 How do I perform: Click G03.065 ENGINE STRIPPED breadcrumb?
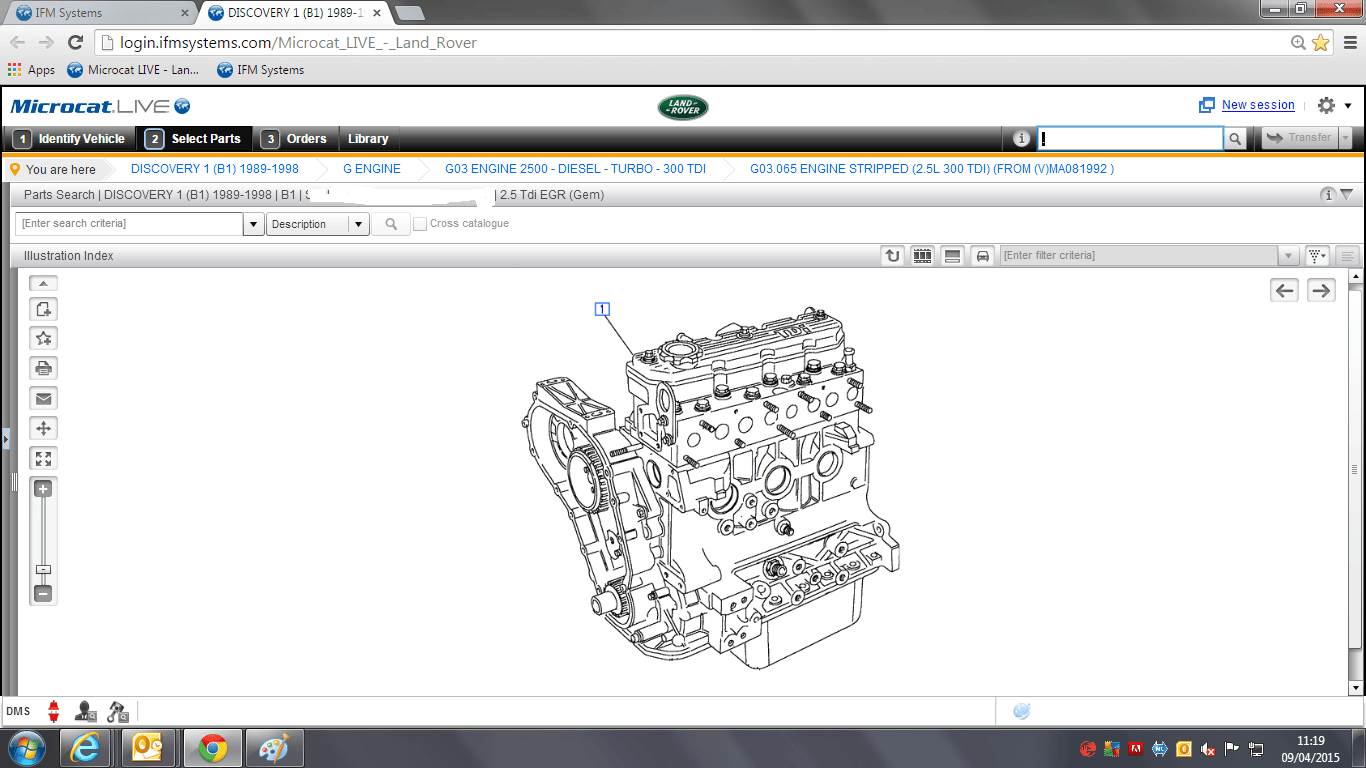click(x=932, y=169)
